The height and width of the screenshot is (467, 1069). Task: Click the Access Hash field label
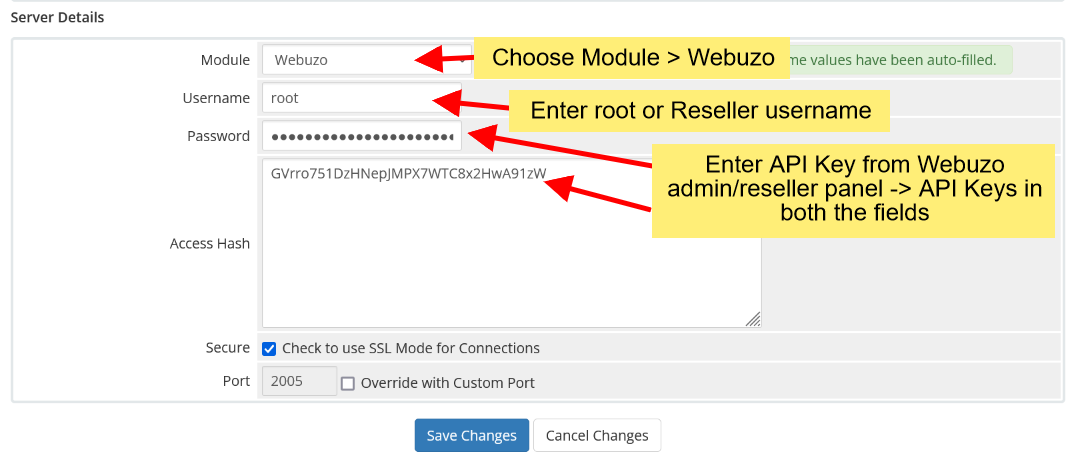pos(210,243)
